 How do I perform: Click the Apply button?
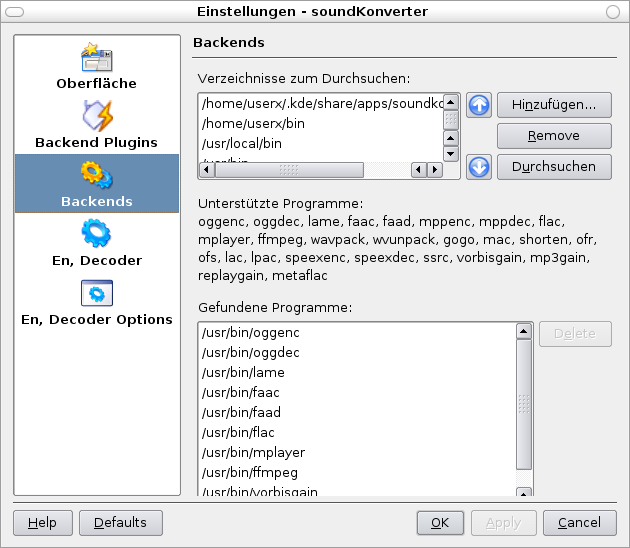(503, 523)
